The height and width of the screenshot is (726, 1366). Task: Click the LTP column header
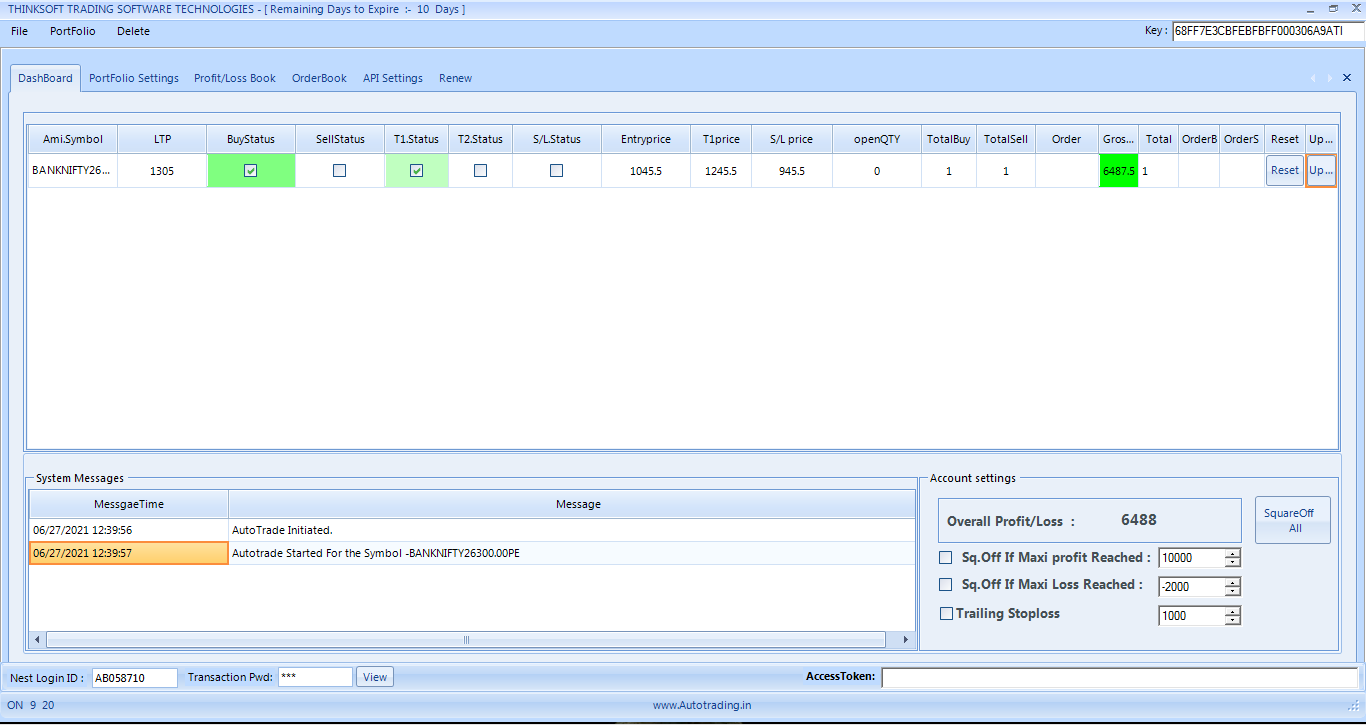162,139
